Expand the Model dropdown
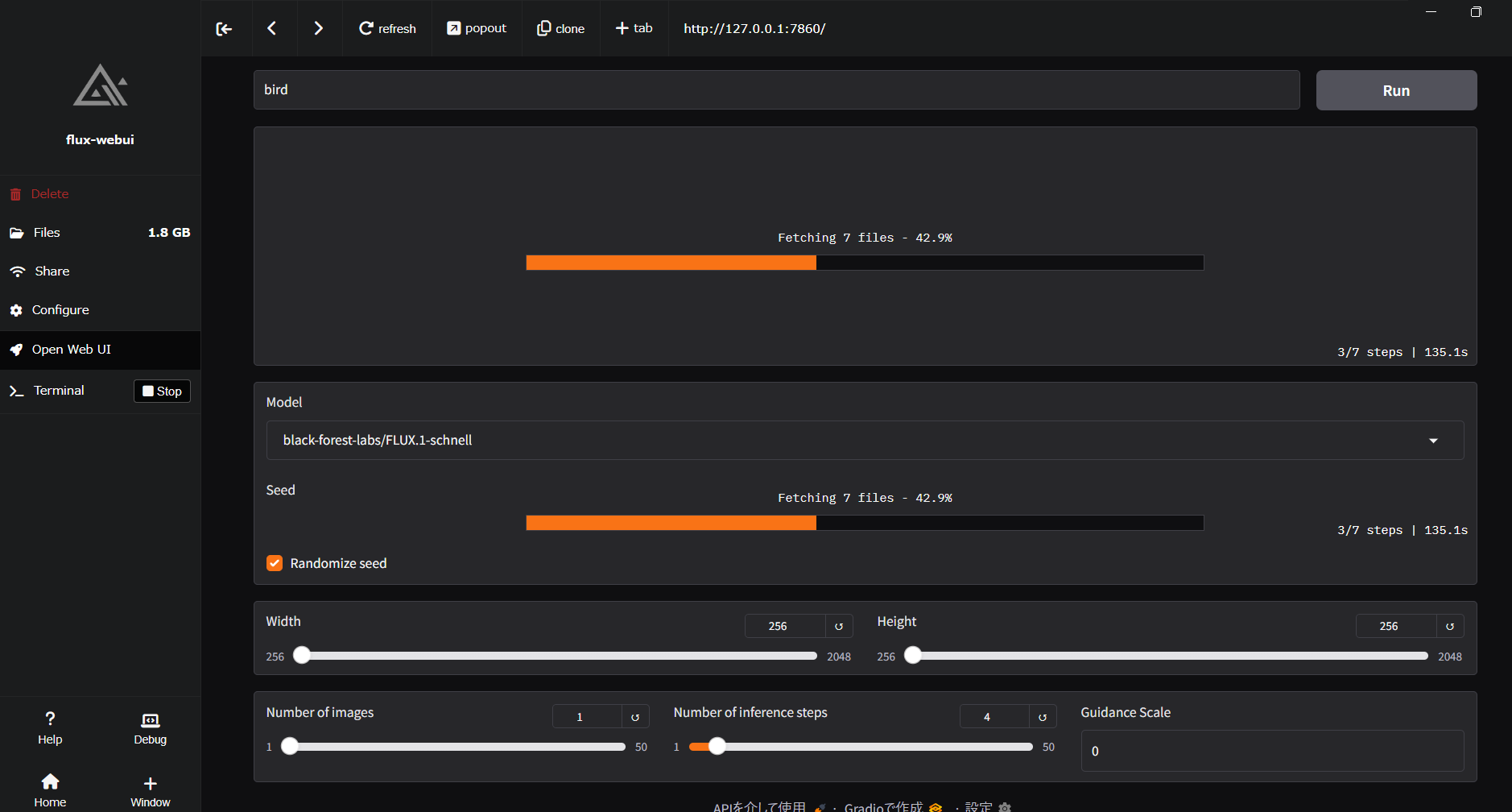Viewport: 1512px width, 812px height. (865, 441)
